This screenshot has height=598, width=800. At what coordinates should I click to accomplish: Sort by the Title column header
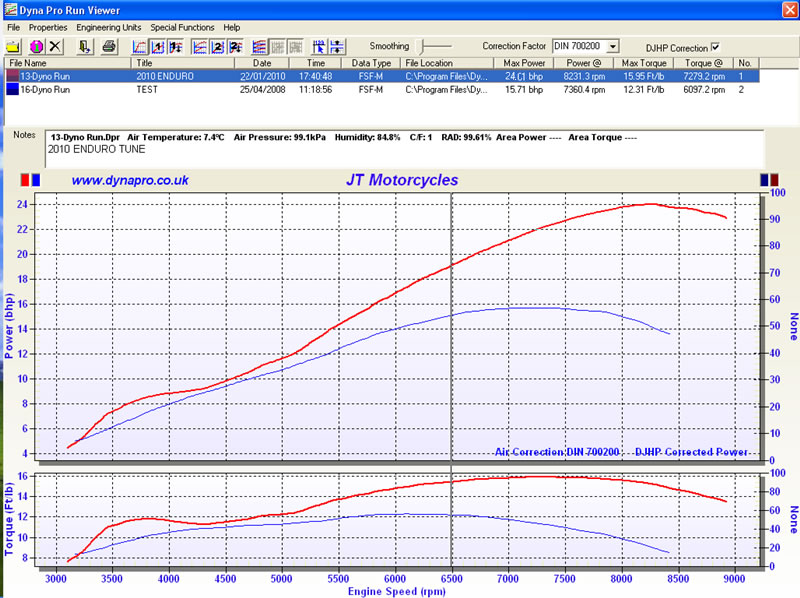click(183, 63)
